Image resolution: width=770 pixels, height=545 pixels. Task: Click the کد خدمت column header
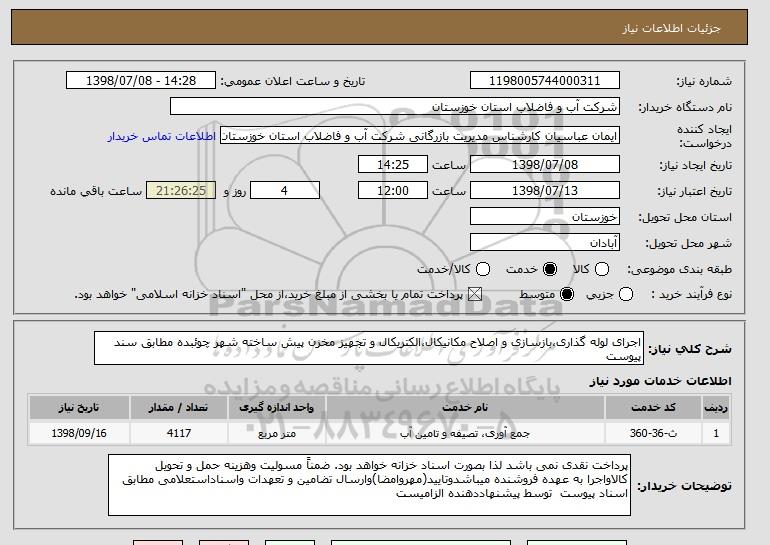653,408
